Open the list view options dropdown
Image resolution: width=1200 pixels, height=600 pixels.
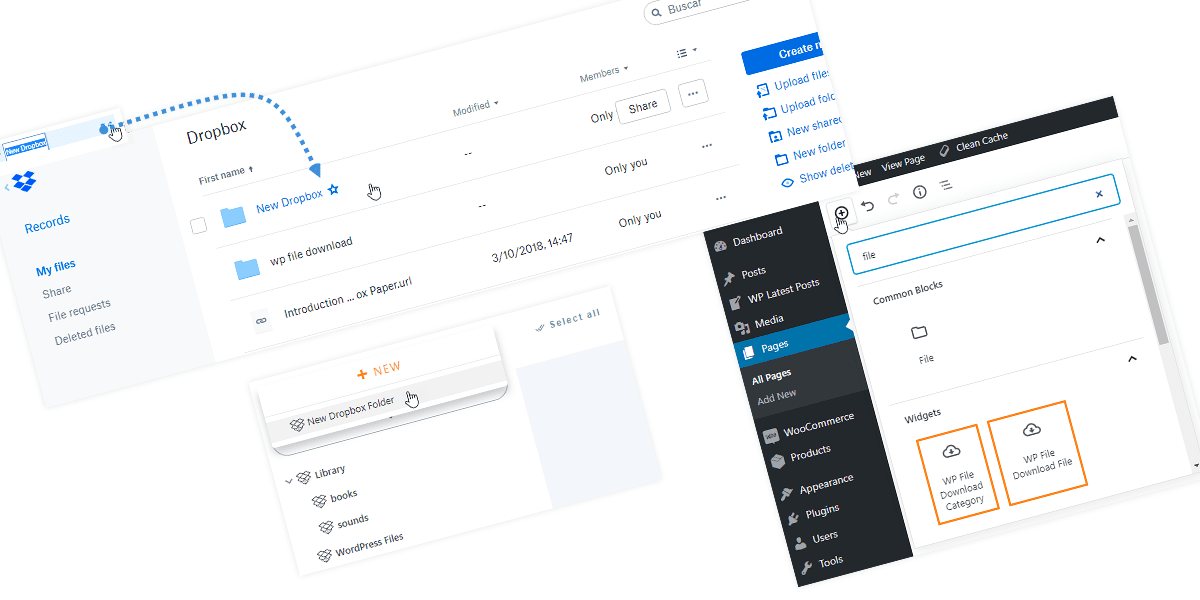686,51
